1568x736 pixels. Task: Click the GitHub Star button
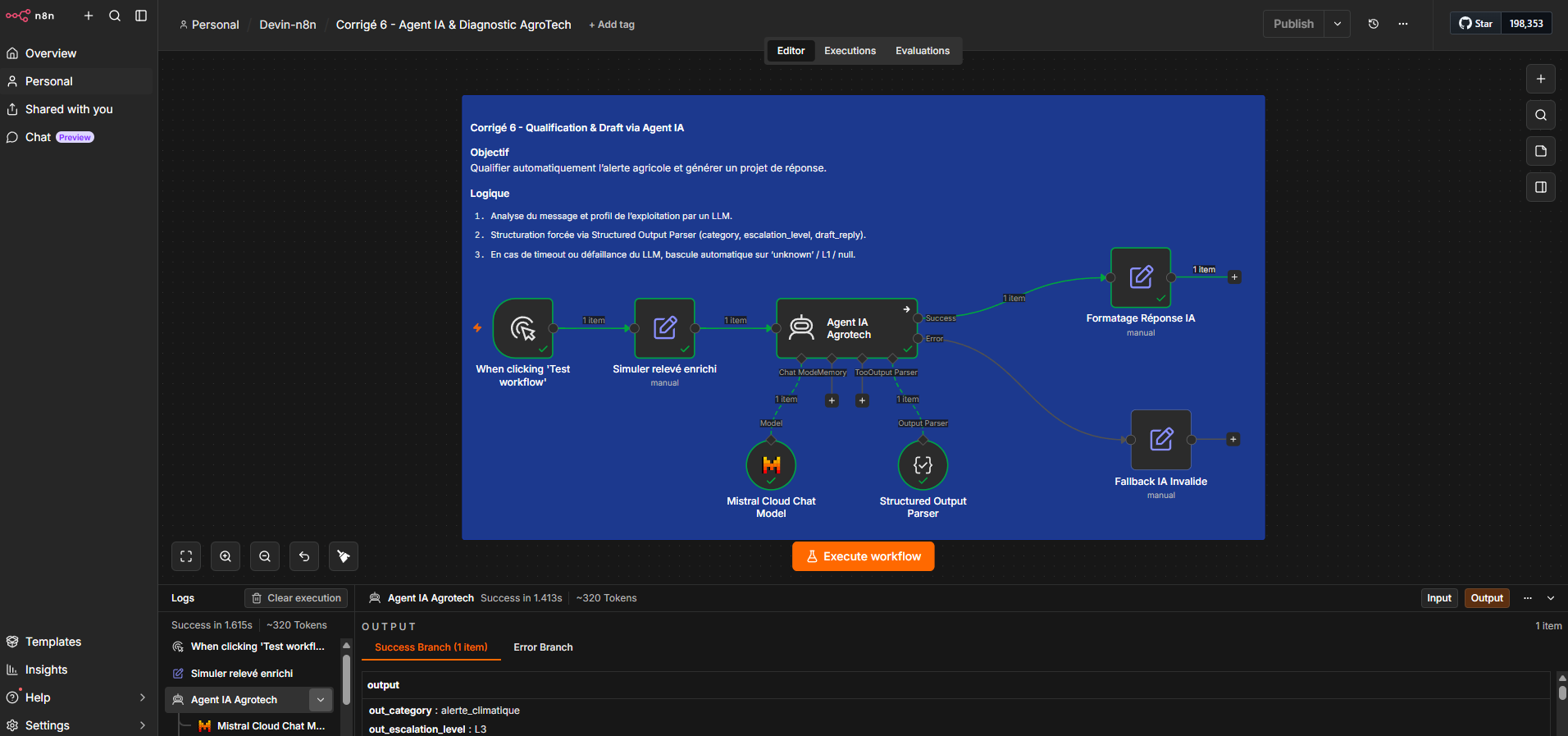1476,24
